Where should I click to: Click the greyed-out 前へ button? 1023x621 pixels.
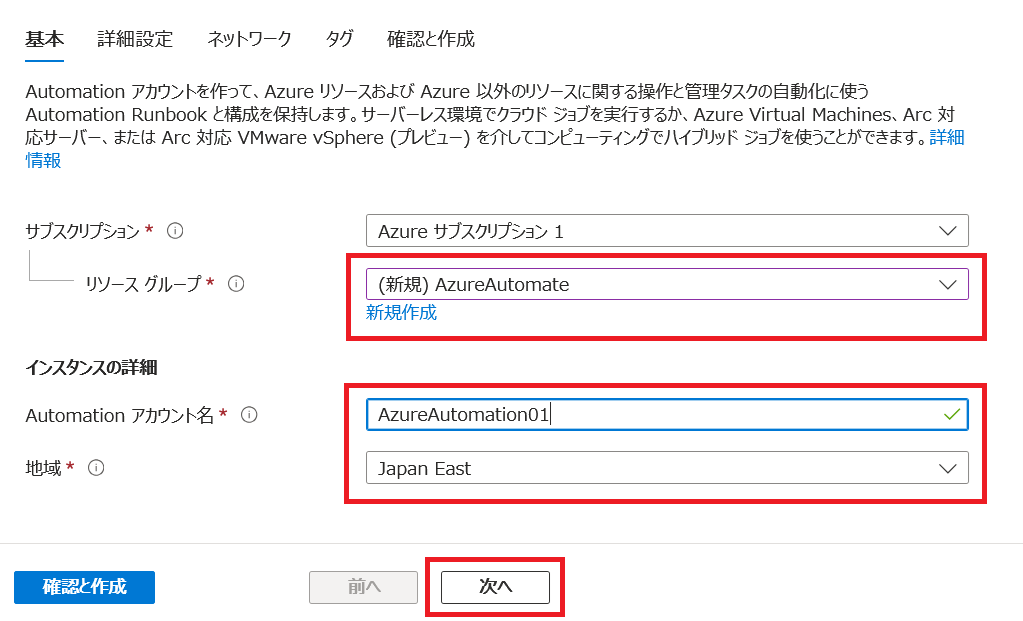pyautogui.click(x=364, y=587)
